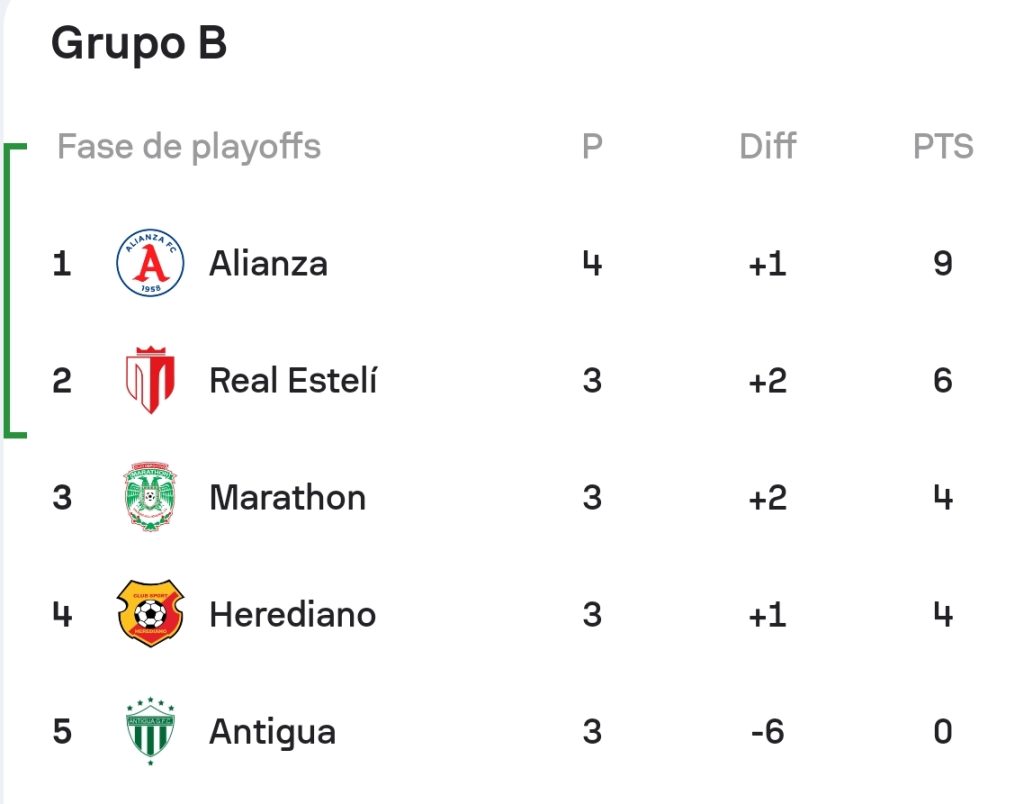
Task: Click the Real Estelí shield logo
Action: pos(150,379)
